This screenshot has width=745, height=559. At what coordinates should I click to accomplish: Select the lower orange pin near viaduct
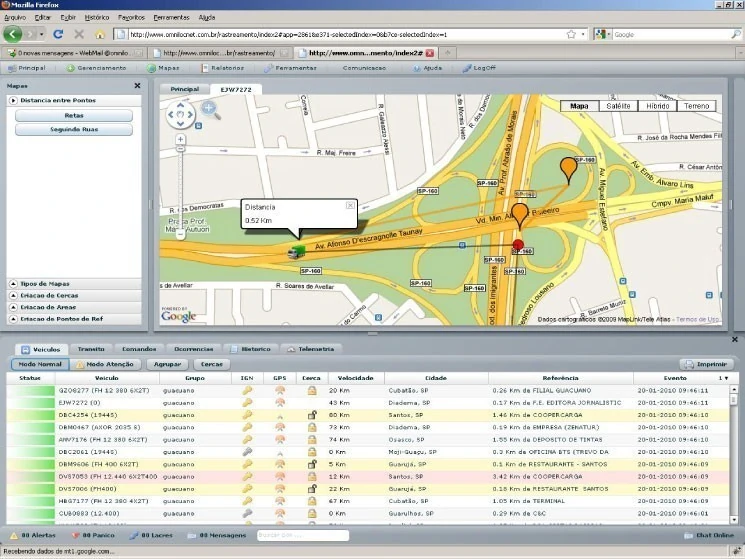point(520,216)
